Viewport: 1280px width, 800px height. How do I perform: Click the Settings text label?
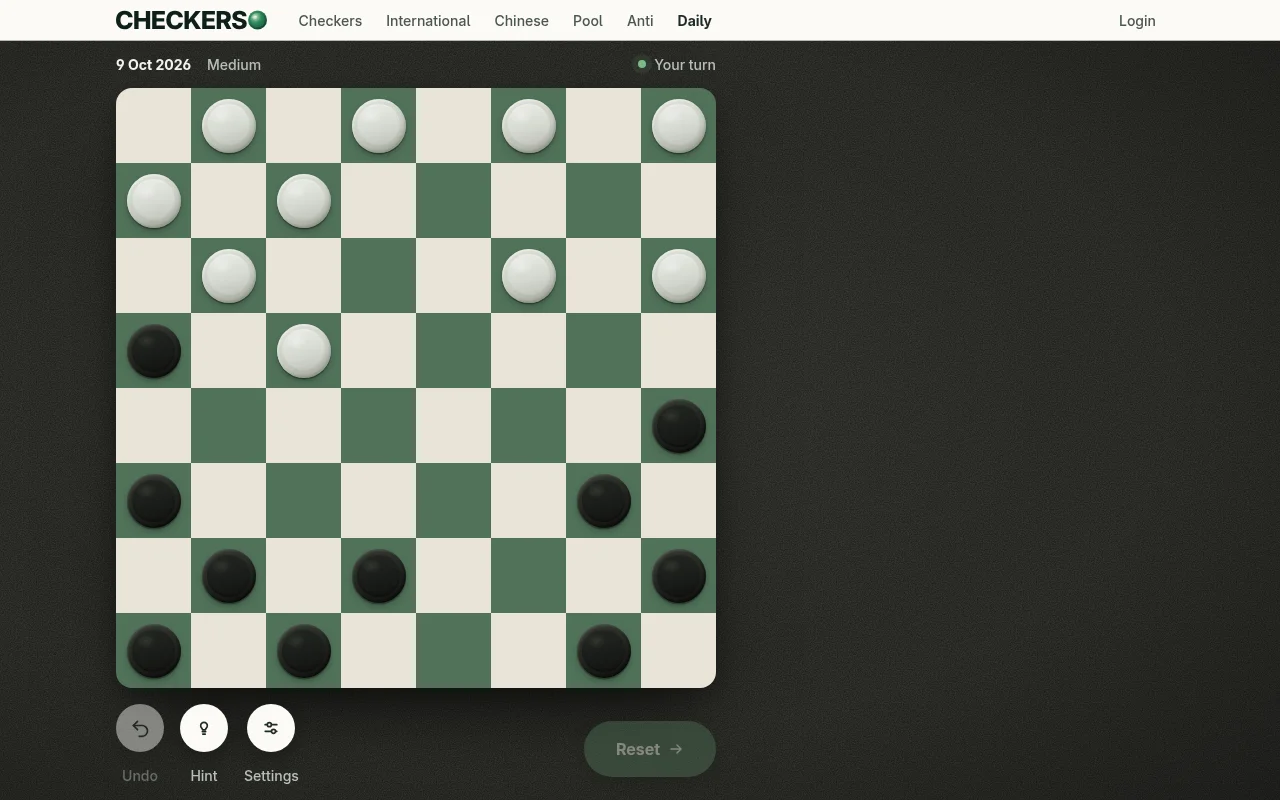pyautogui.click(x=271, y=776)
